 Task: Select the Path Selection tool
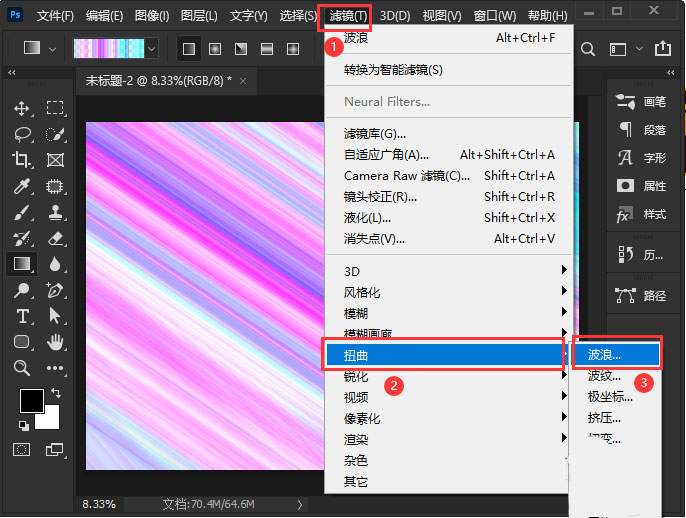(x=55, y=316)
